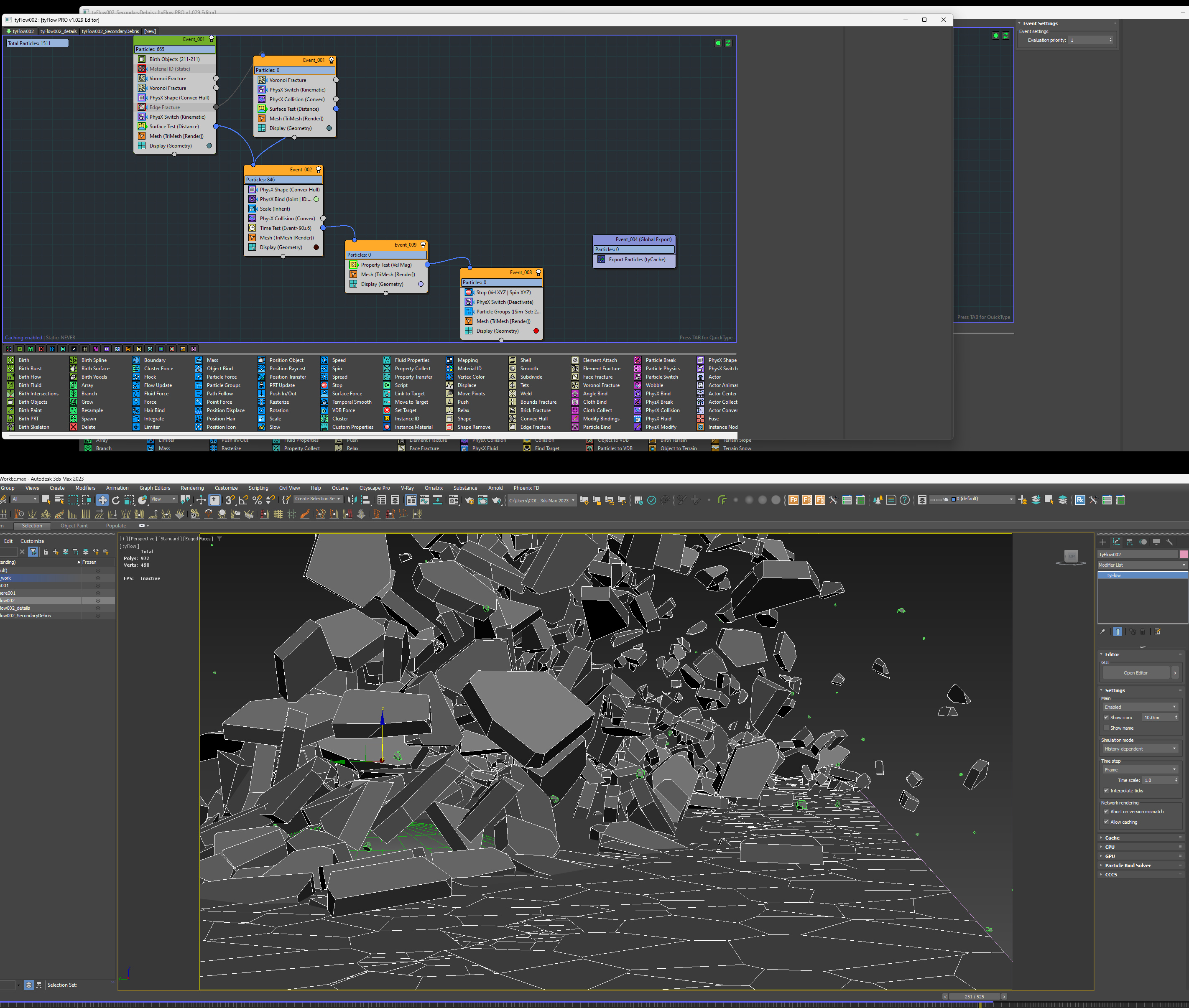Image resolution: width=1189 pixels, height=1008 pixels.
Task: Open the Modify panel tab icon
Action: [x=1116, y=542]
